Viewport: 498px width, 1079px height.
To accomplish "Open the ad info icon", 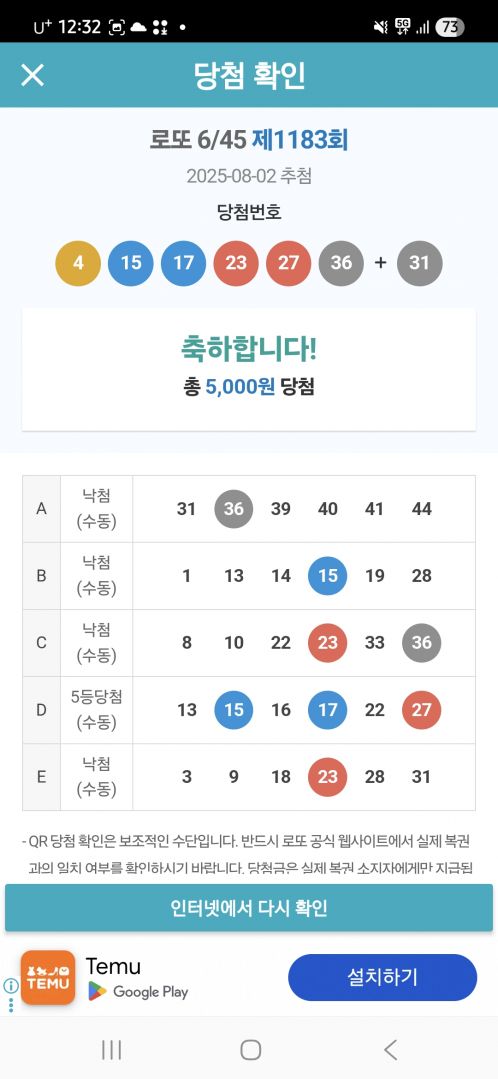I will [x=10, y=986].
